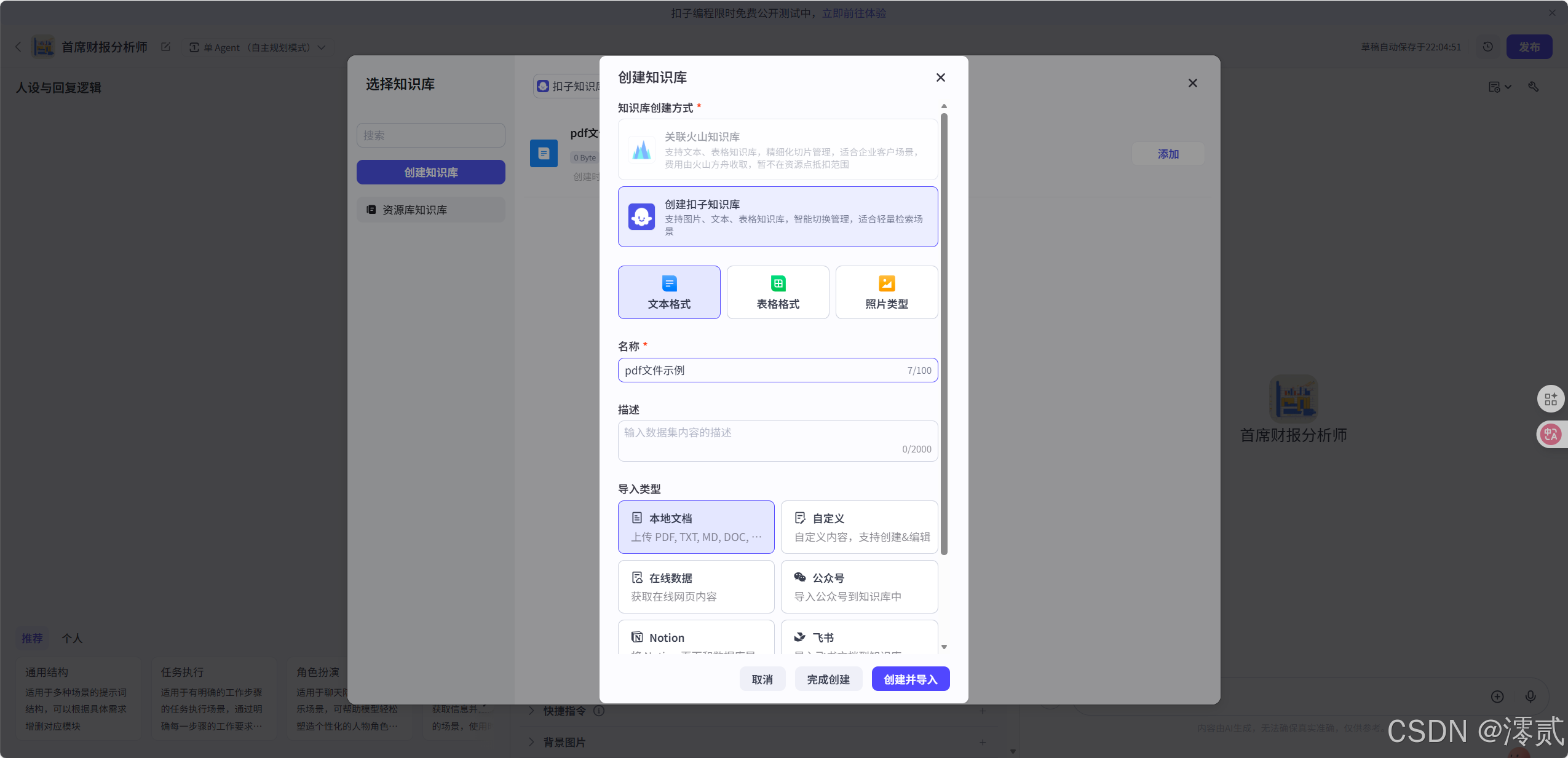This screenshot has height=758, width=1568.
Task: Click the edit pencil beside 首席财报分析师
Action: click(165, 47)
